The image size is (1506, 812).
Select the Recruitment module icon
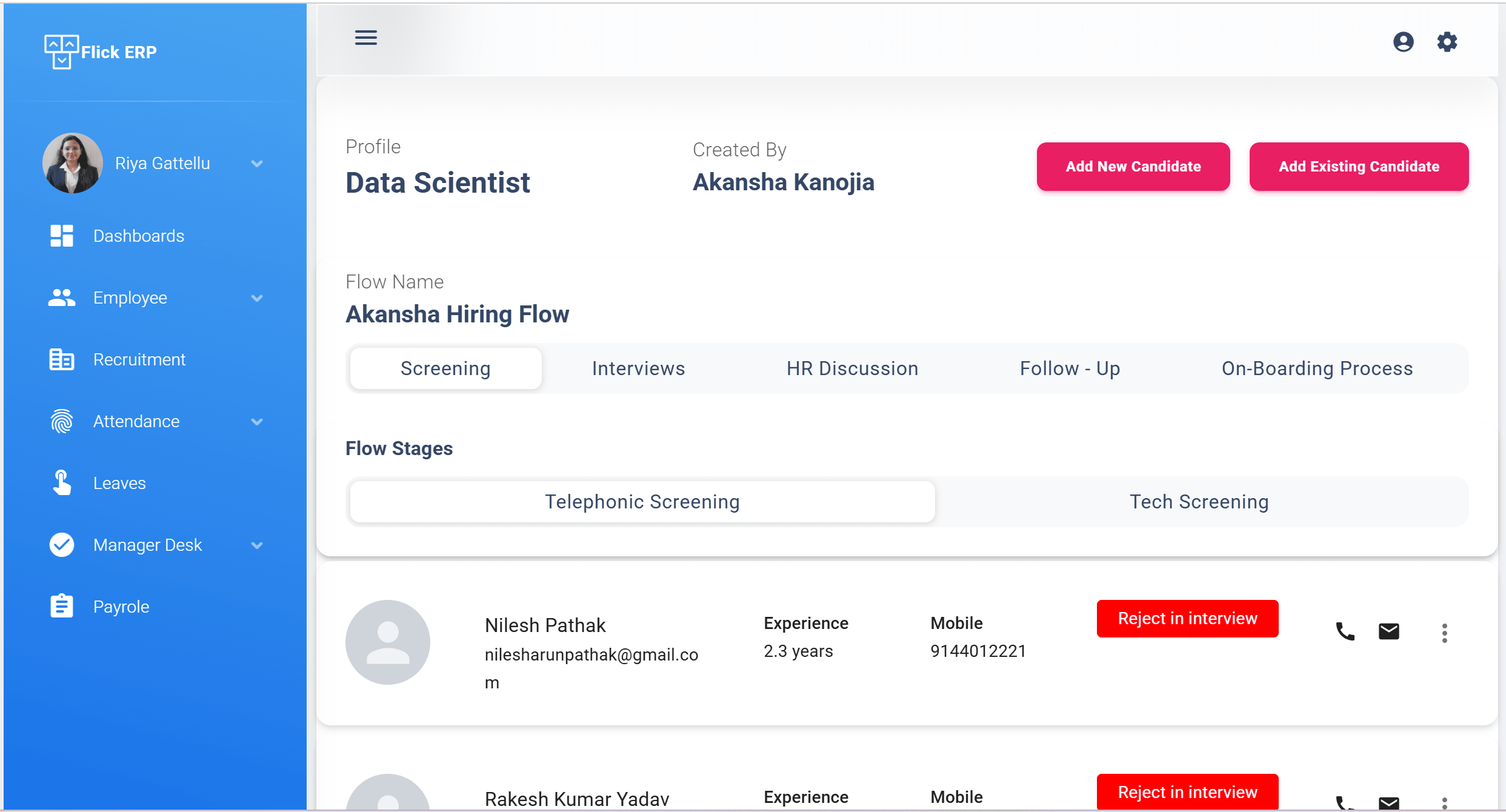coord(61,359)
